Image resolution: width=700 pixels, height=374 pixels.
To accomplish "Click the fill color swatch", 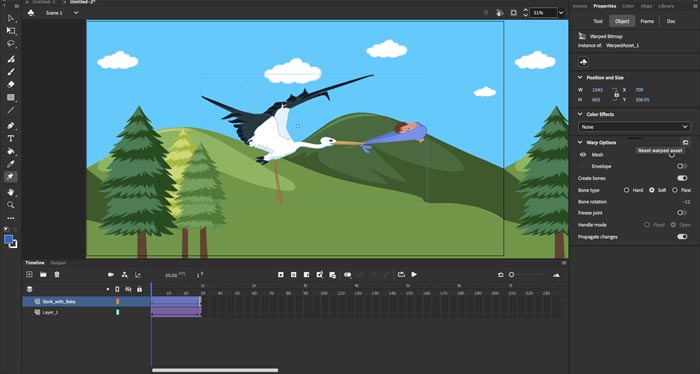I will point(8,240).
